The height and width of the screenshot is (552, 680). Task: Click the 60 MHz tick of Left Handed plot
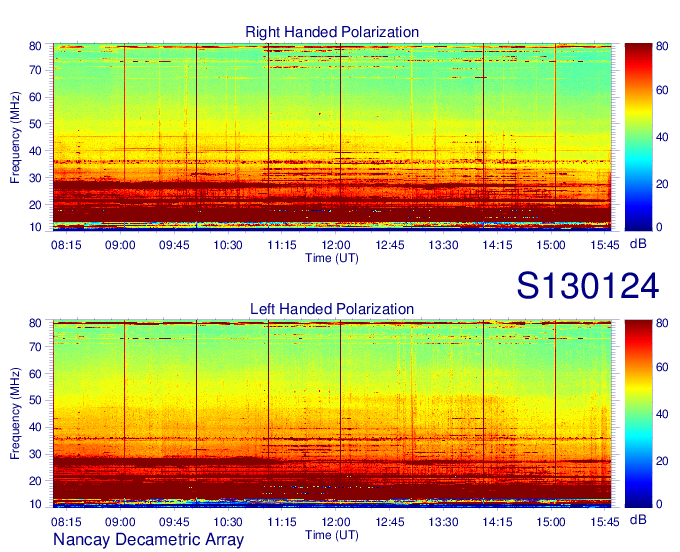(x=35, y=374)
